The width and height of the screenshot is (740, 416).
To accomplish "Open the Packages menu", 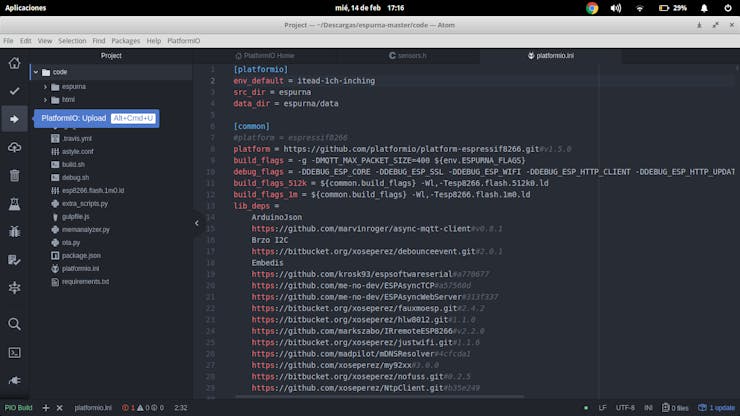I will click(x=126, y=41).
